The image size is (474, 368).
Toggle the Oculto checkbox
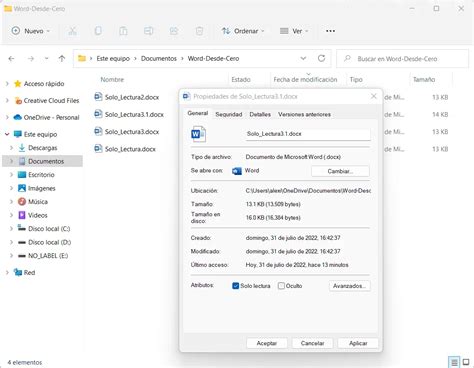[x=281, y=286]
